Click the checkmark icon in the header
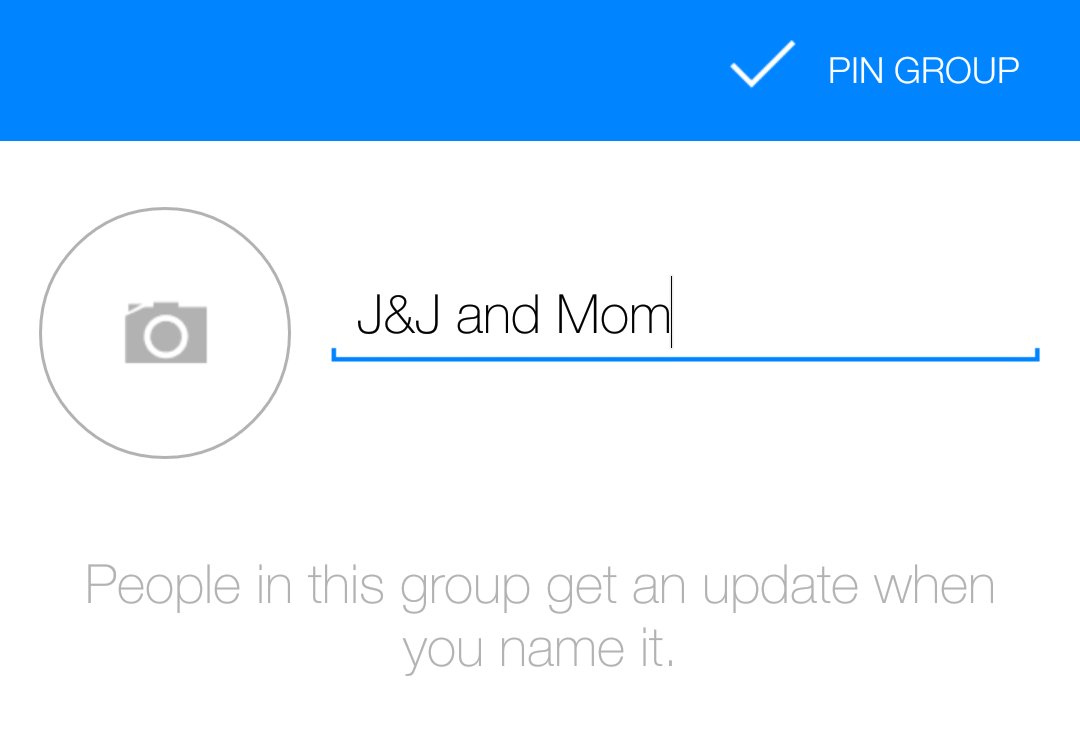 [x=762, y=65]
